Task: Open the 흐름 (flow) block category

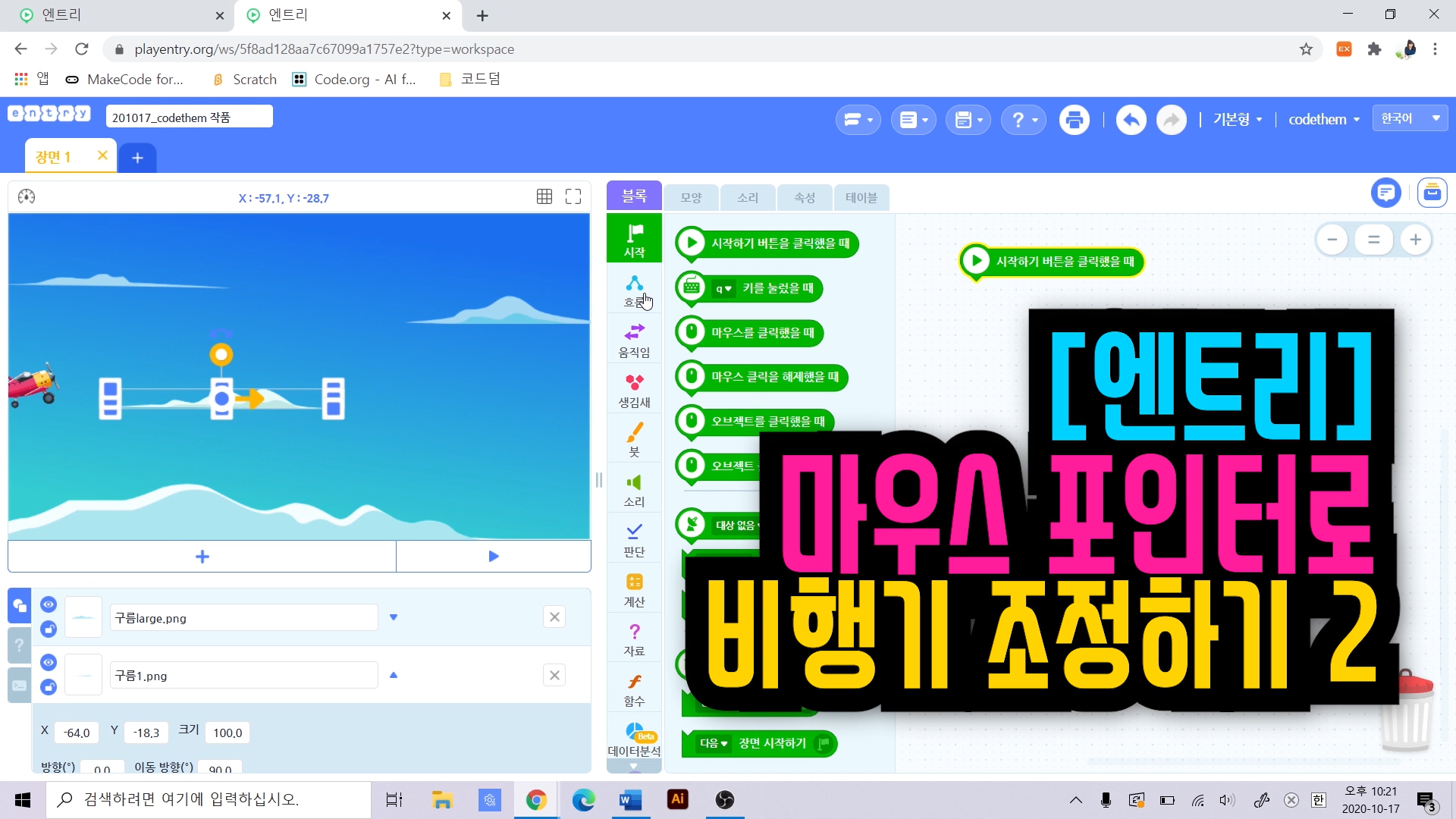Action: tap(634, 291)
